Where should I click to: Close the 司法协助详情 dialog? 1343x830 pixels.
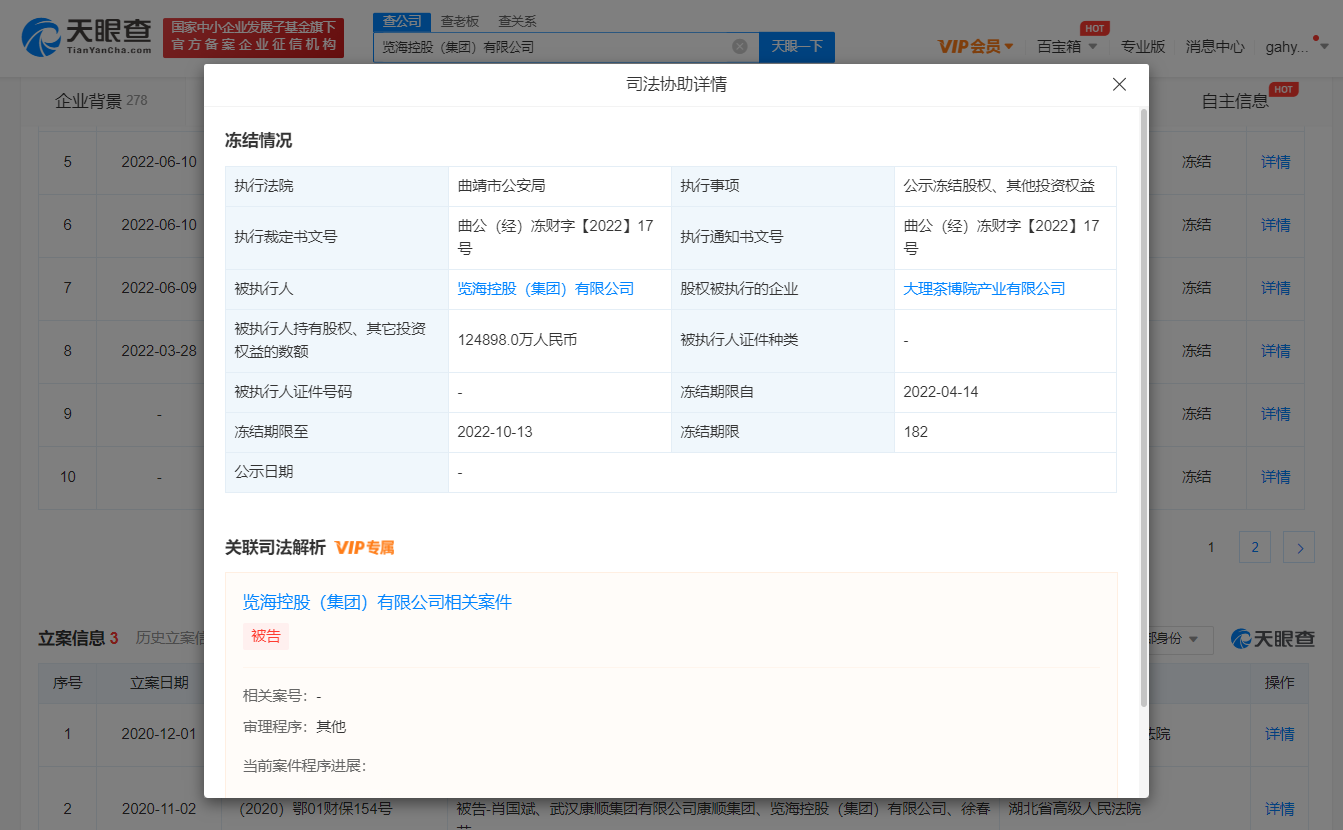(x=1119, y=85)
